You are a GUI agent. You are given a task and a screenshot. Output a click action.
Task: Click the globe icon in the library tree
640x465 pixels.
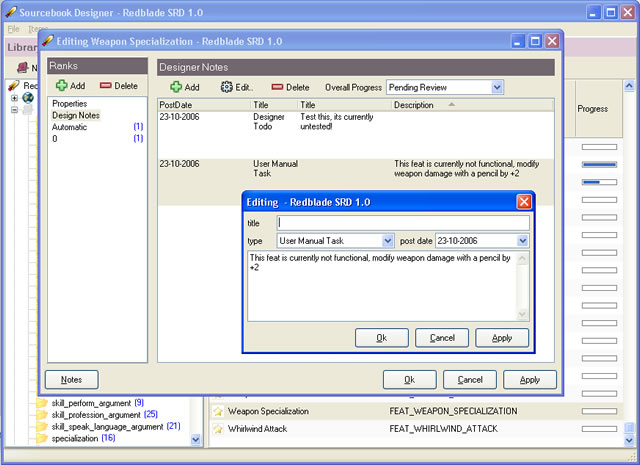(x=28, y=98)
